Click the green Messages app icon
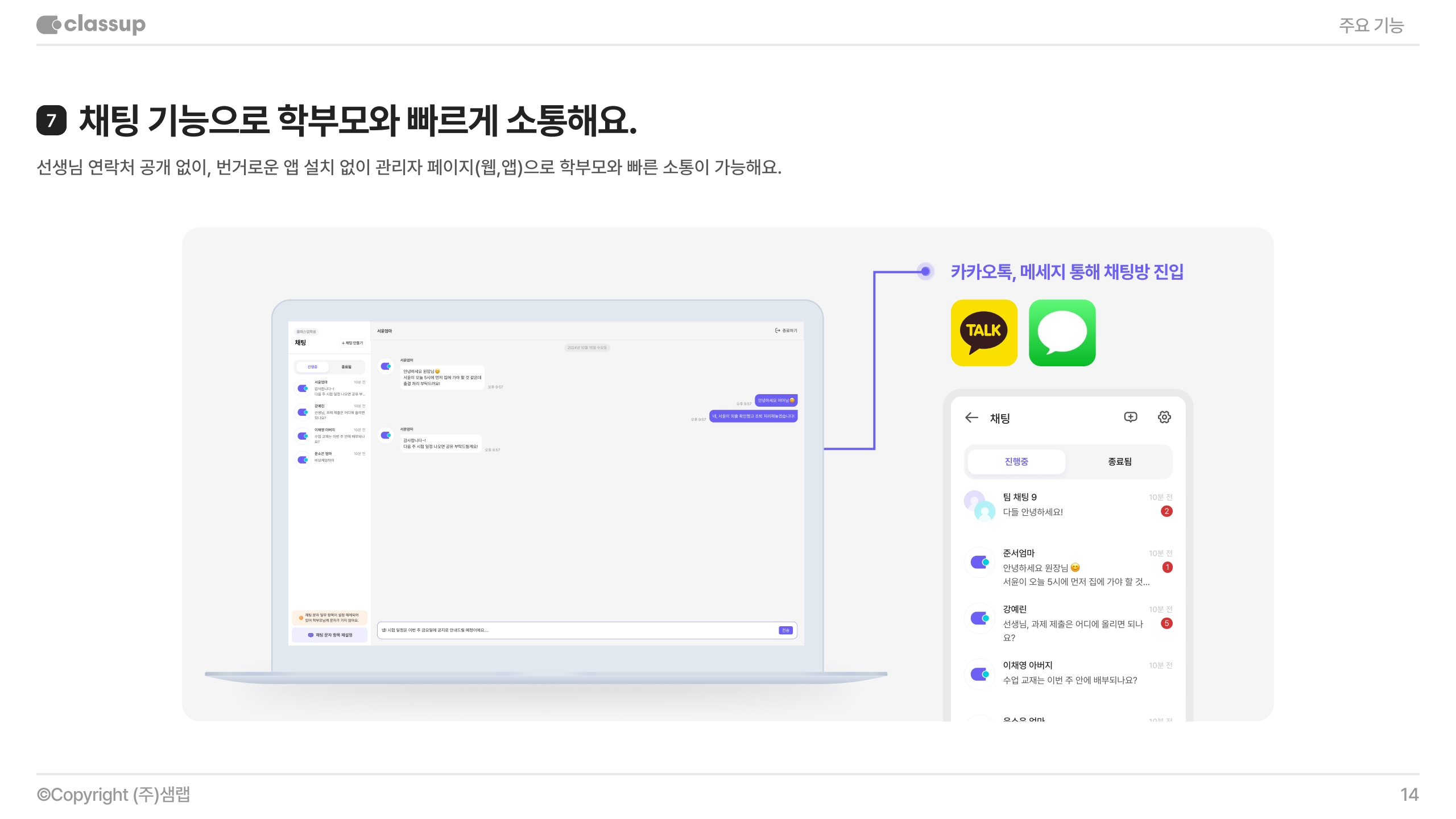Image resolution: width=1456 pixels, height=819 pixels. (1062, 333)
